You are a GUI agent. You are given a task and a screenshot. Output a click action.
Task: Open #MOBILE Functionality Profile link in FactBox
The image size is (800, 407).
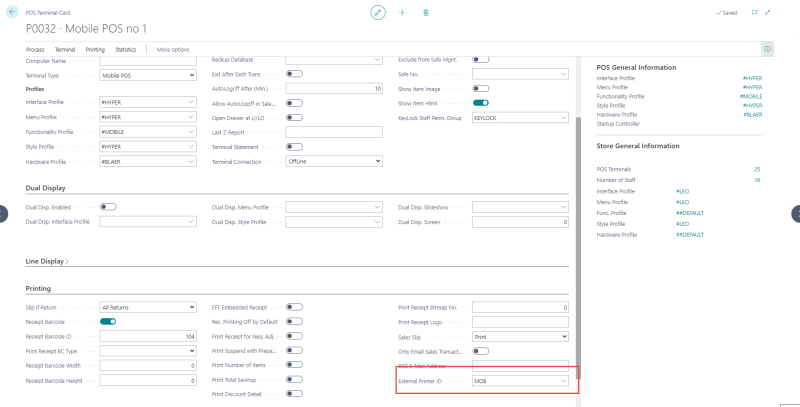(751, 96)
